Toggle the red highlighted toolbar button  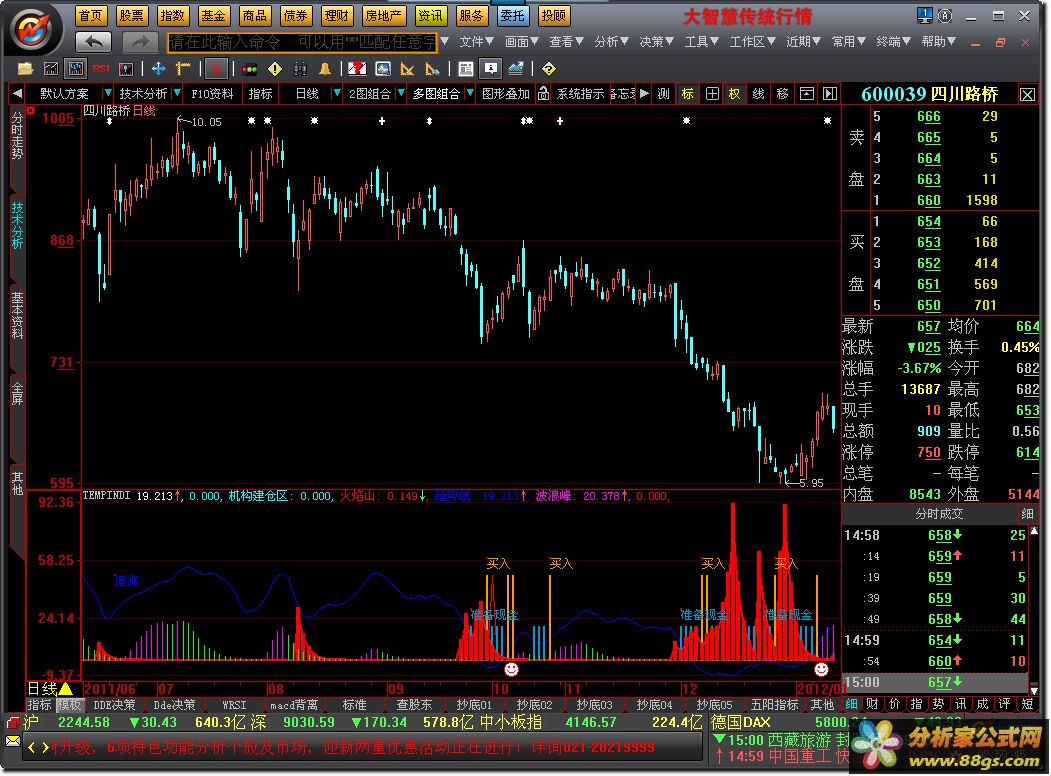click(216, 69)
